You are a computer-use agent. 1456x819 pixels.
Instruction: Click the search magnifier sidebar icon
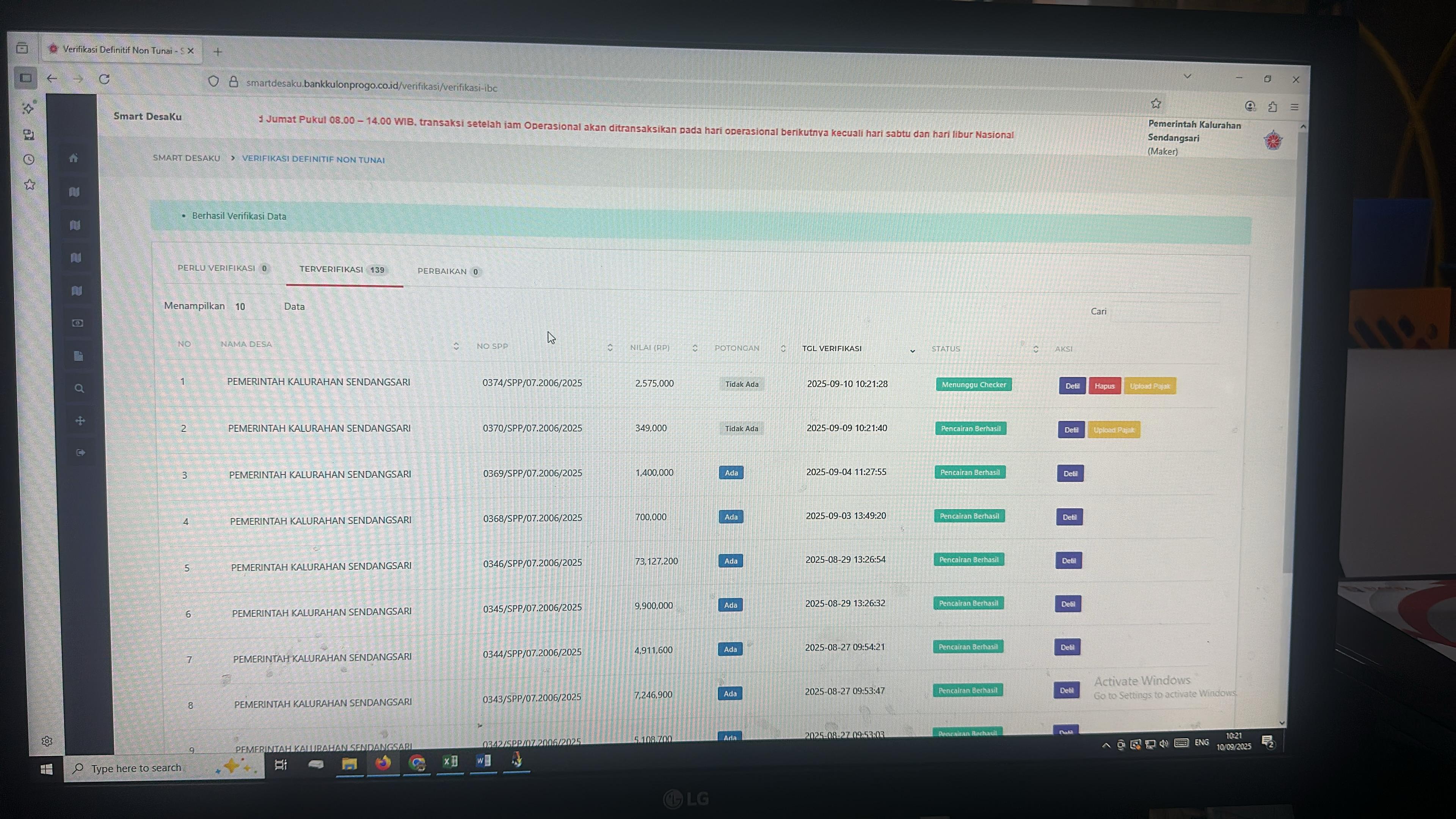[79, 388]
